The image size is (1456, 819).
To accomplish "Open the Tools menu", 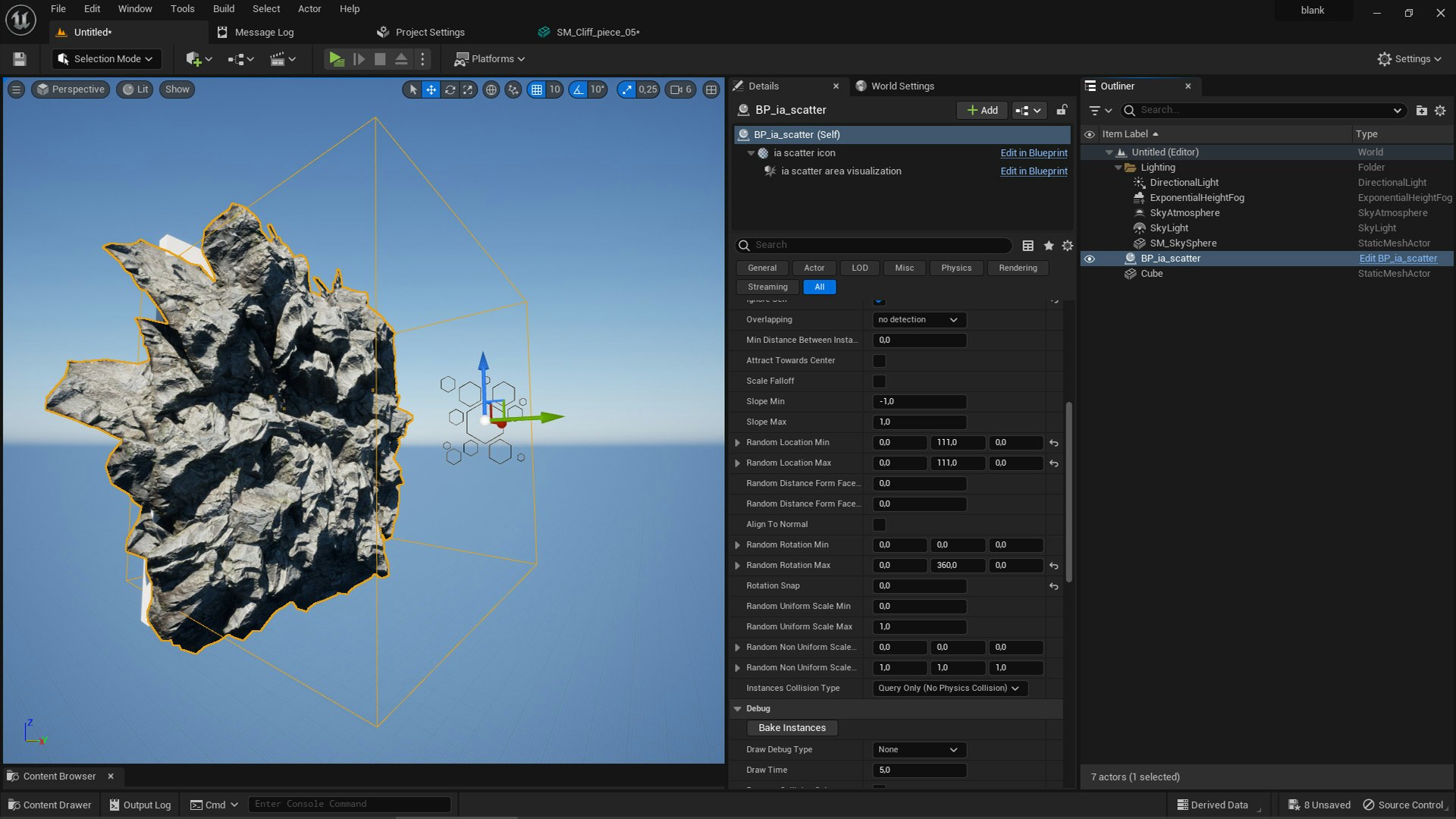I will coord(183,9).
